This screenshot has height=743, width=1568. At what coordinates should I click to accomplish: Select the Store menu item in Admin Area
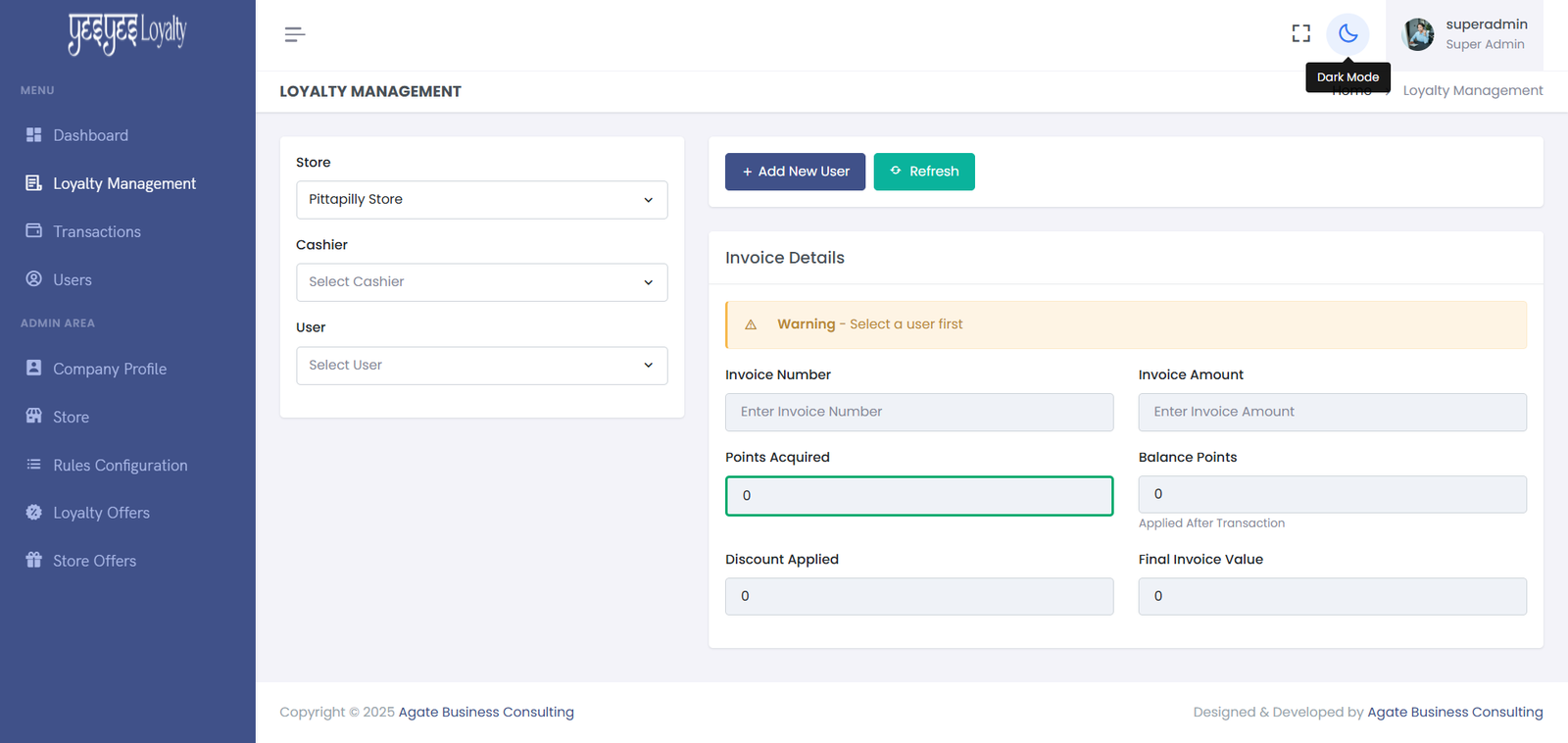point(71,418)
